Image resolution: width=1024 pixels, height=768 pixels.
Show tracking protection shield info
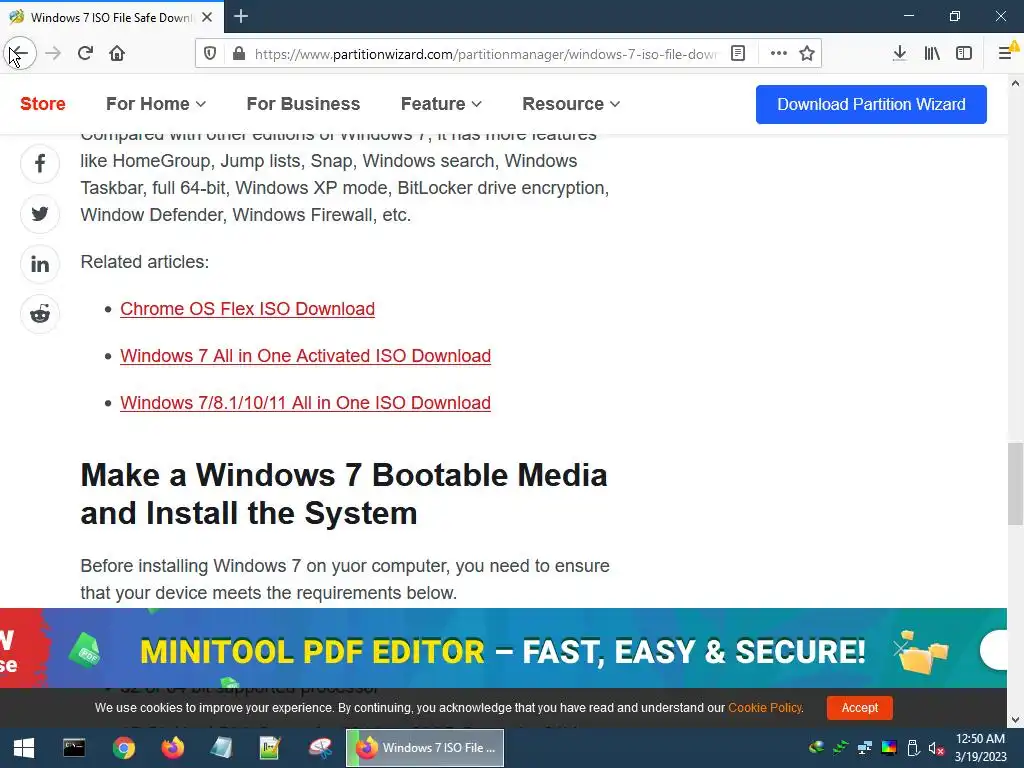point(210,54)
